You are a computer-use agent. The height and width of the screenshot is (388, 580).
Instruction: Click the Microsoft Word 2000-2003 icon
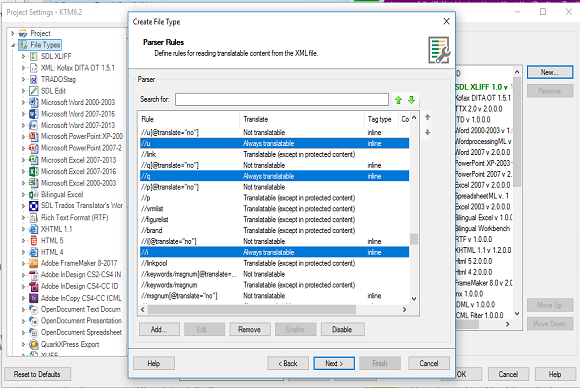pos(34,102)
